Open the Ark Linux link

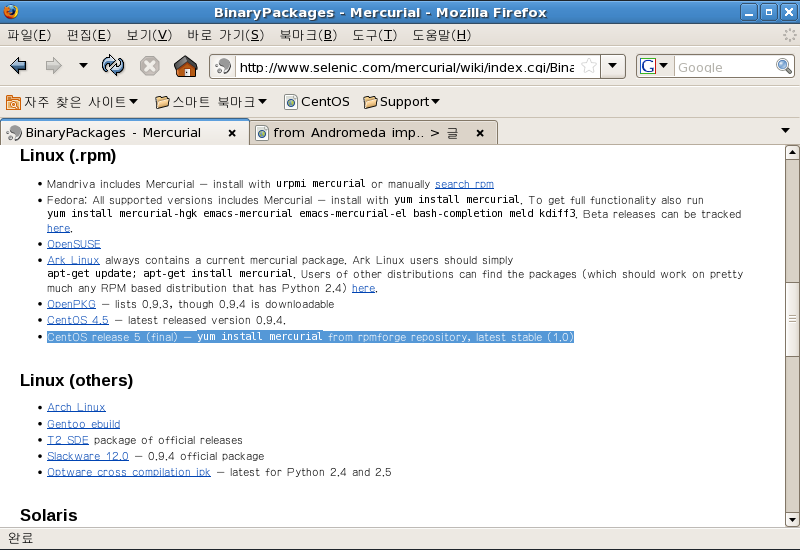point(73,260)
